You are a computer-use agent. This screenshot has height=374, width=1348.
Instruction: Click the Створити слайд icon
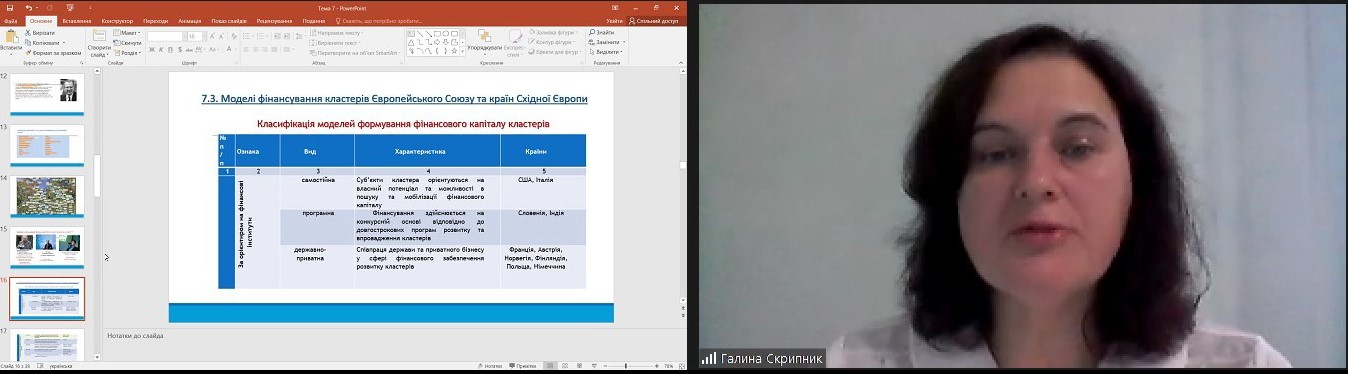tap(99, 41)
